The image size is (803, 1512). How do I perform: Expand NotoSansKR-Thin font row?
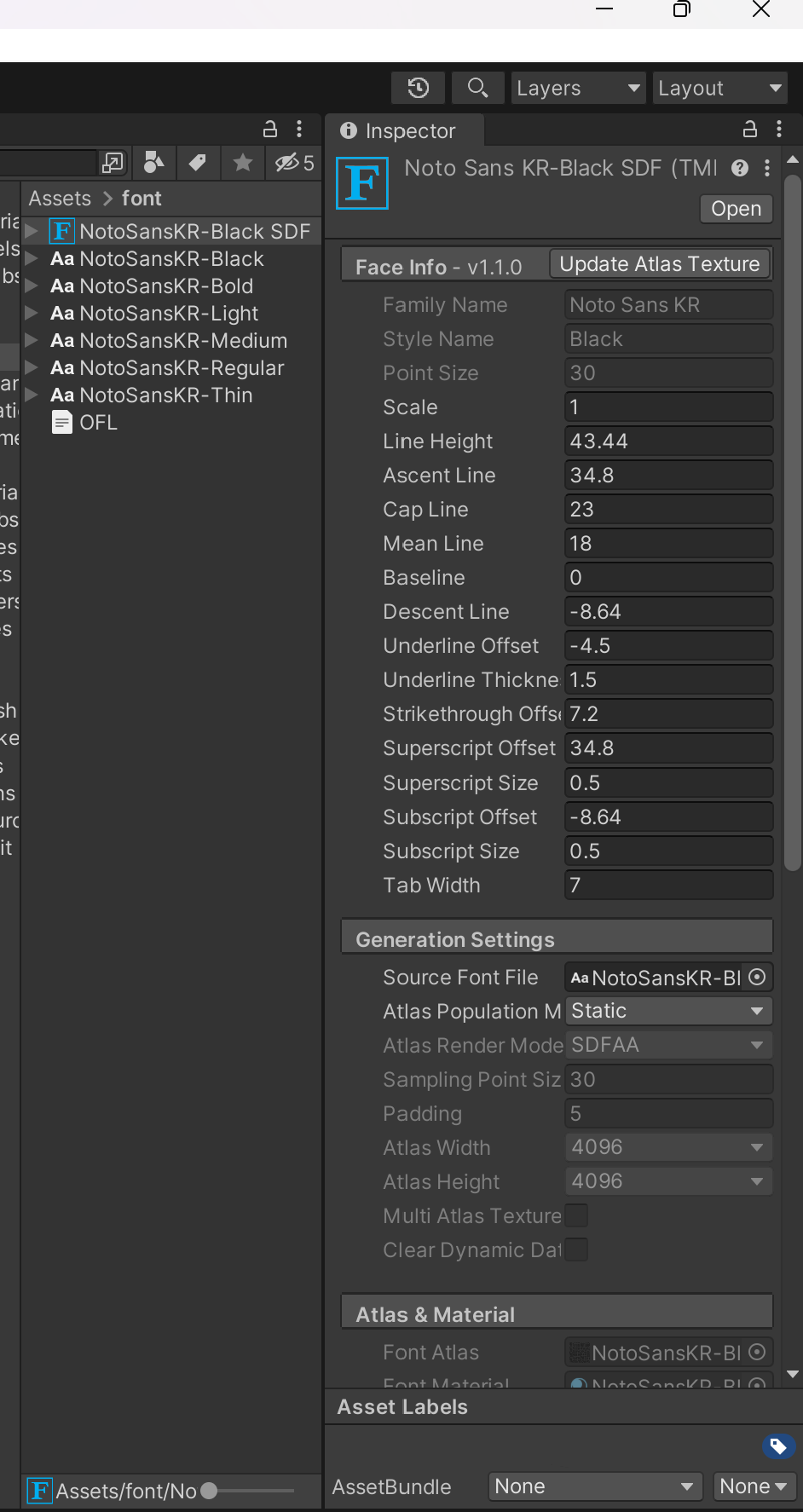point(32,395)
